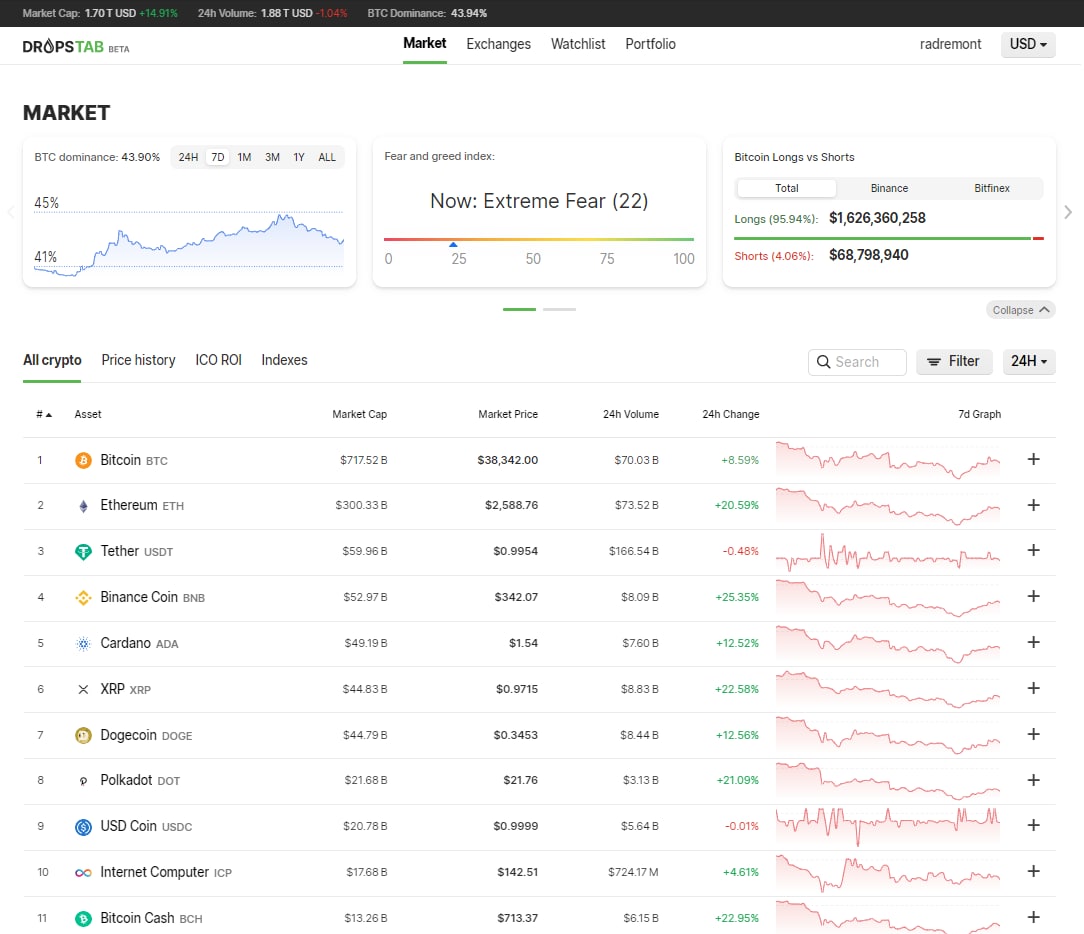
Task: Add Cardano with its plus icon
Action: (x=1033, y=643)
